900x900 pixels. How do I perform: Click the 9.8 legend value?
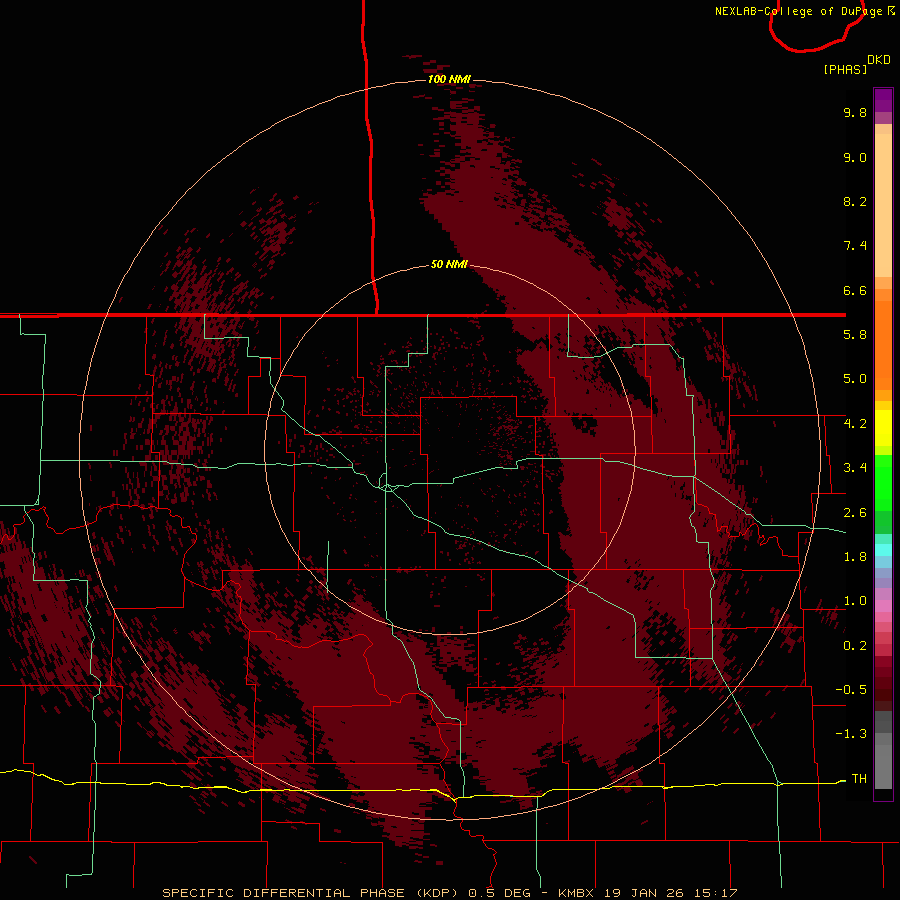(x=855, y=112)
